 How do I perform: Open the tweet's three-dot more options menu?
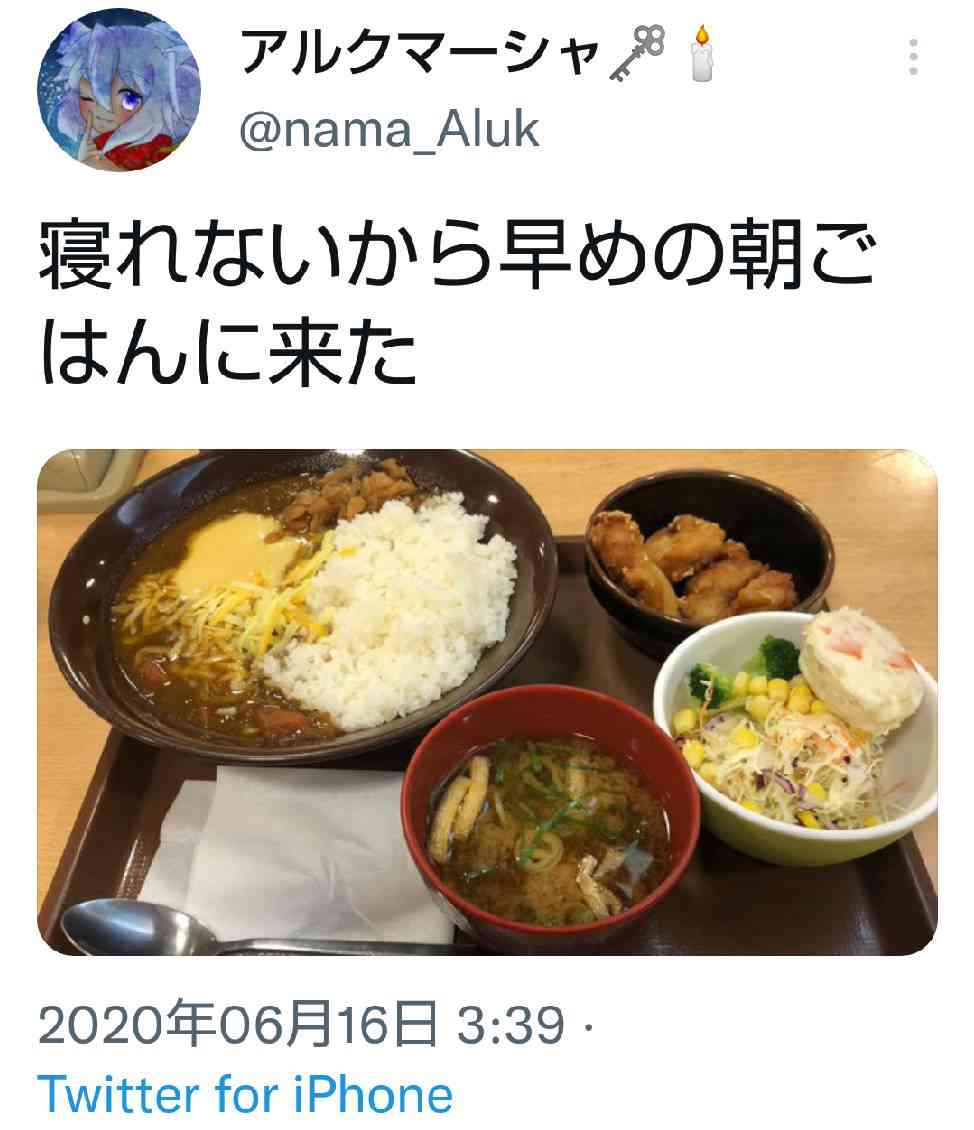tap(913, 57)
